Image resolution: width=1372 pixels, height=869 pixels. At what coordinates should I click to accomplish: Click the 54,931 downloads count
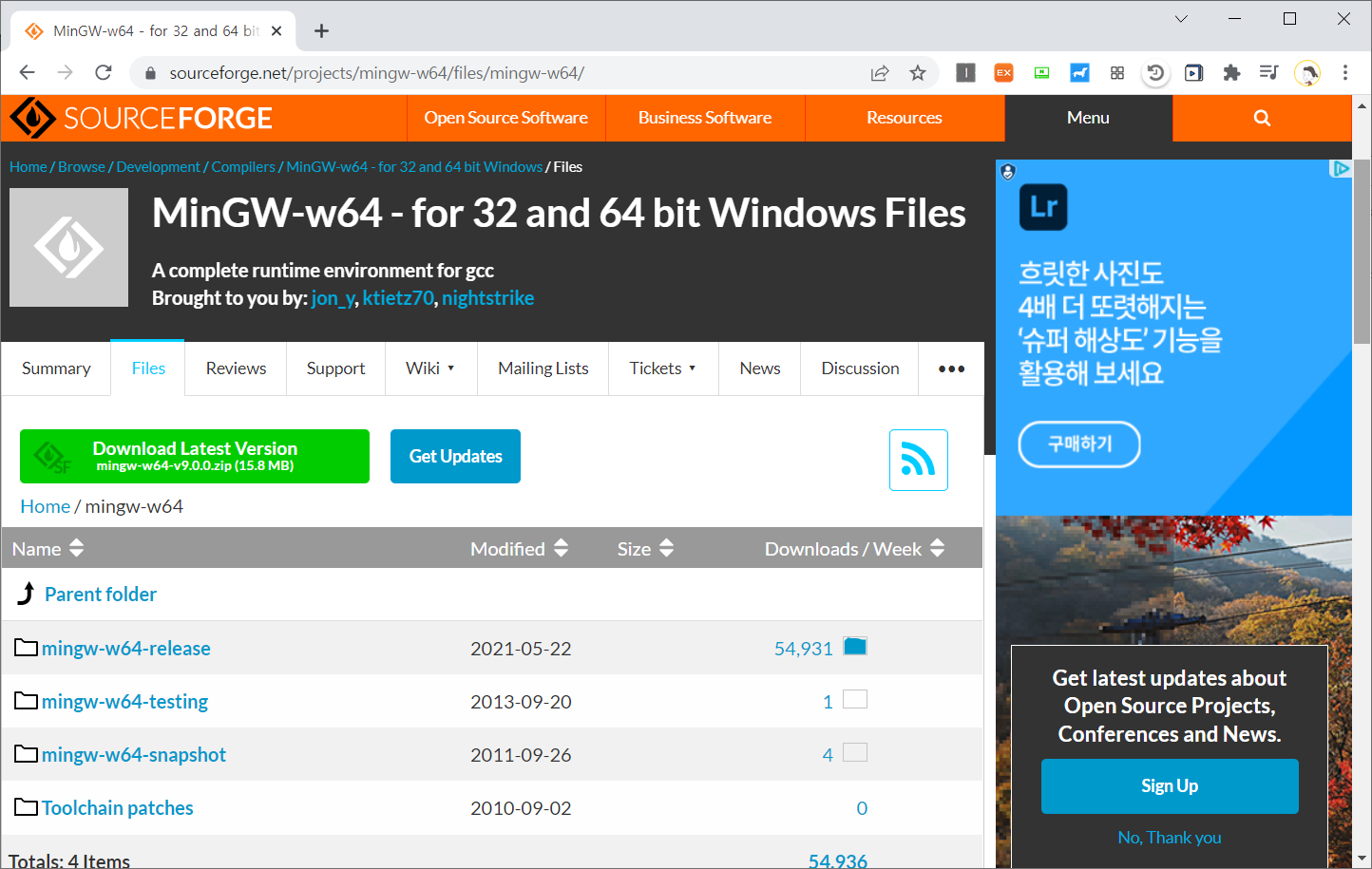coord(803,648)
